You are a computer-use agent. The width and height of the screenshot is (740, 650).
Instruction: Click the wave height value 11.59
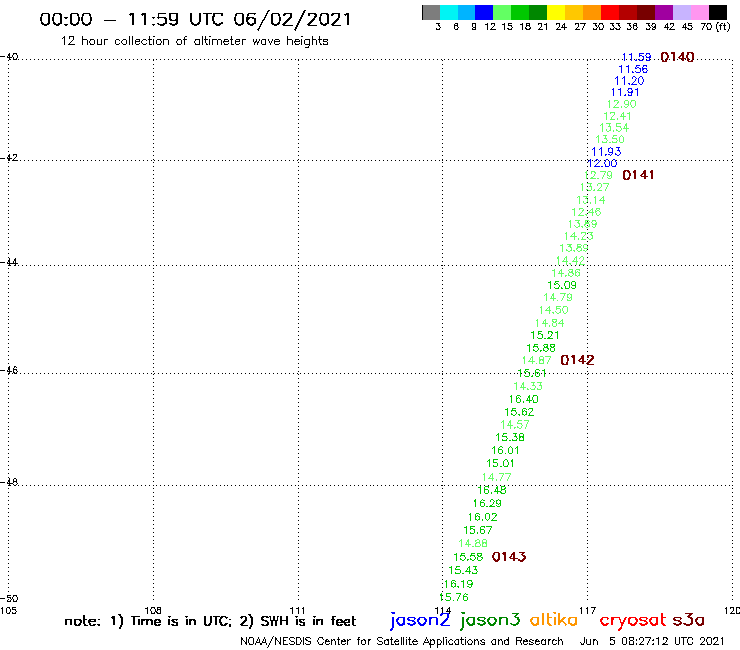point(637,57)
